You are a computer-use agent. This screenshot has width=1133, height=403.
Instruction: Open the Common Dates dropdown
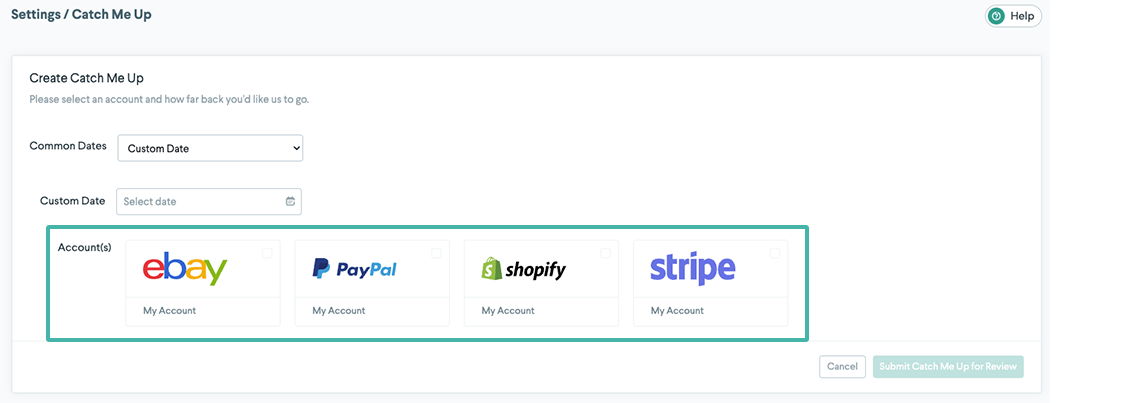coord(210,148)
